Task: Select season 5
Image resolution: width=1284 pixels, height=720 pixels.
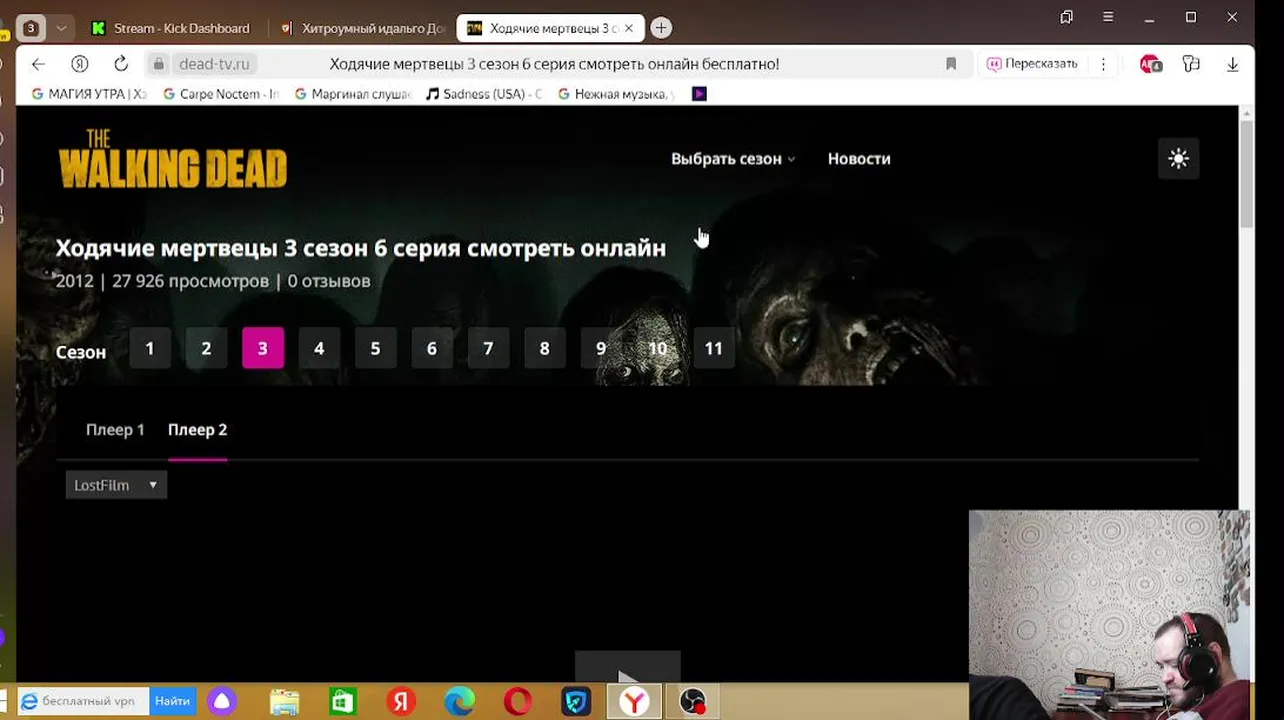Action: 375,348
